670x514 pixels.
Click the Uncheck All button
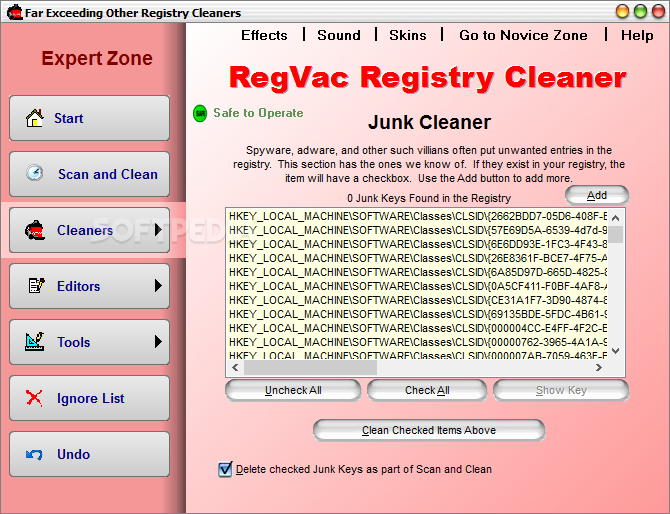pyautogui.click(x=293, y=390)
